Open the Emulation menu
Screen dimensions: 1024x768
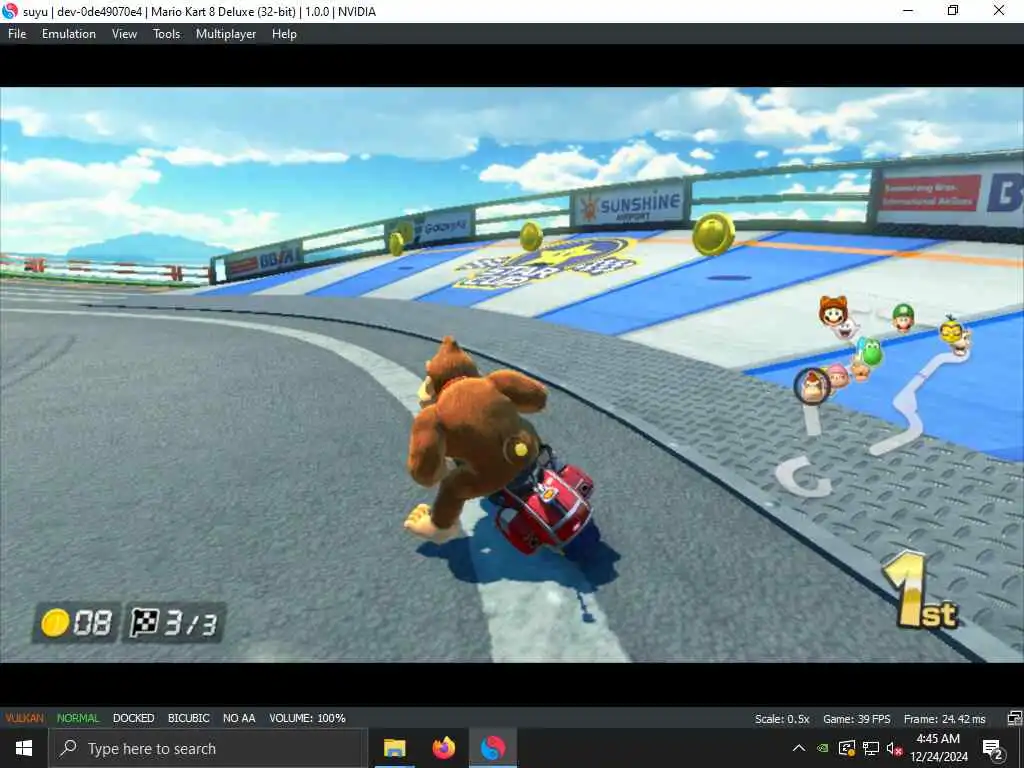pos(69,34)
